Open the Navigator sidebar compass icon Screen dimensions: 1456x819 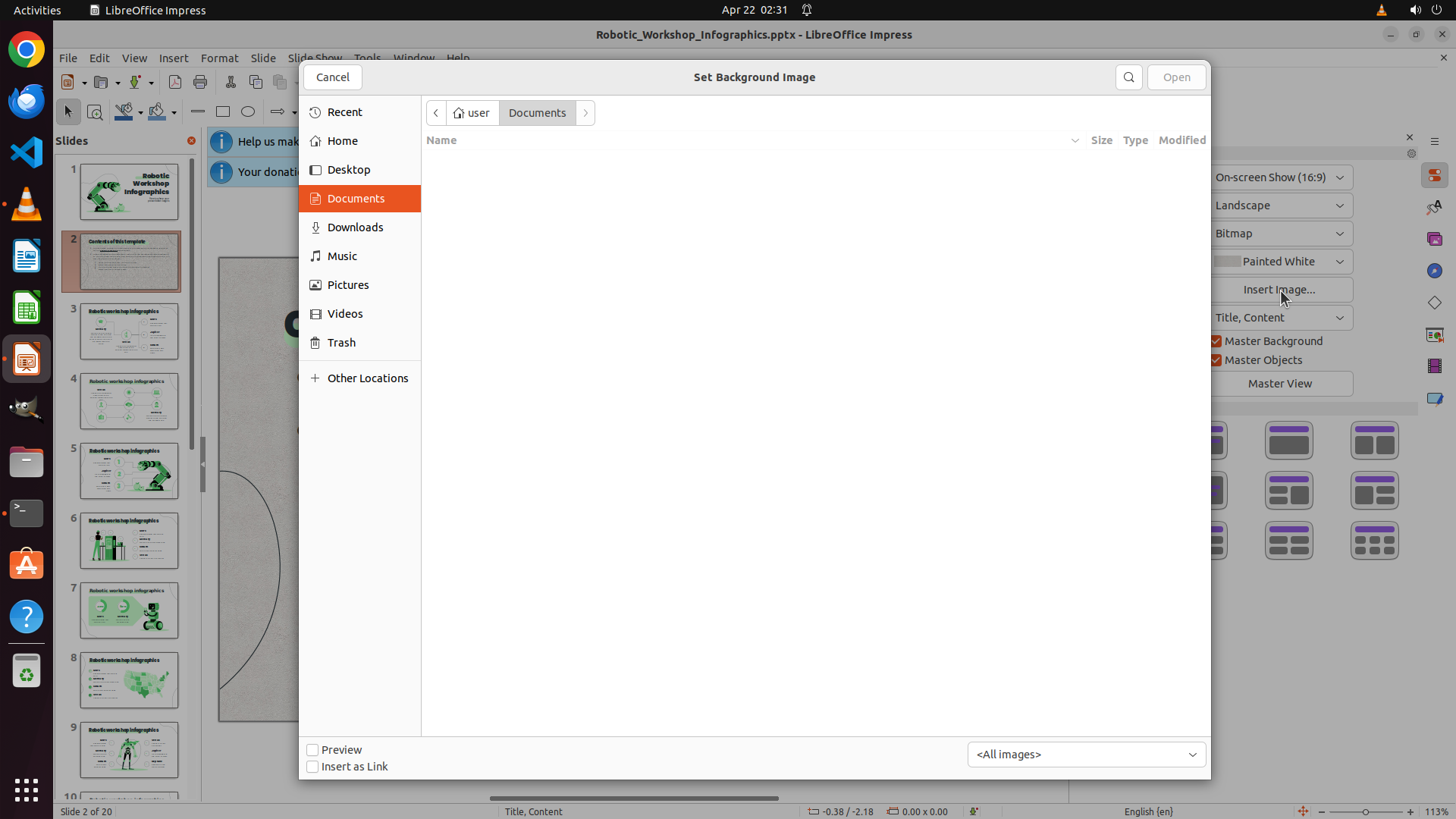[x=1434, y=271]
